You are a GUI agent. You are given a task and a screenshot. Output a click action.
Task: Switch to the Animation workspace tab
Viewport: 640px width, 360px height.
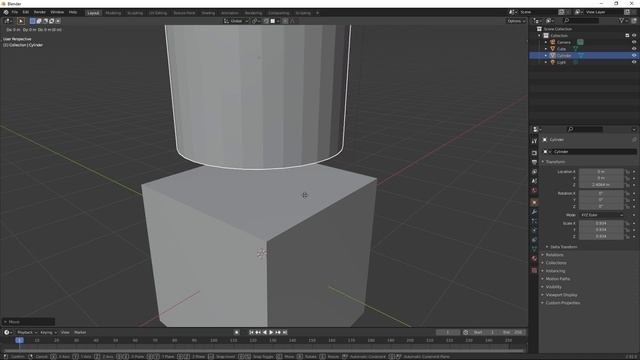(229, 13)
